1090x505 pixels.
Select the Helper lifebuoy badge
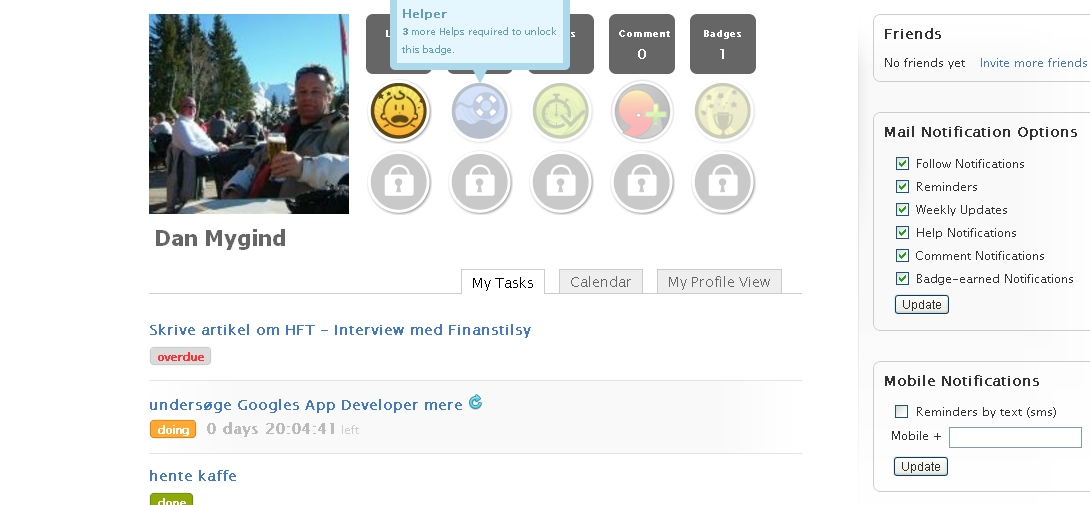coord(480,111)
